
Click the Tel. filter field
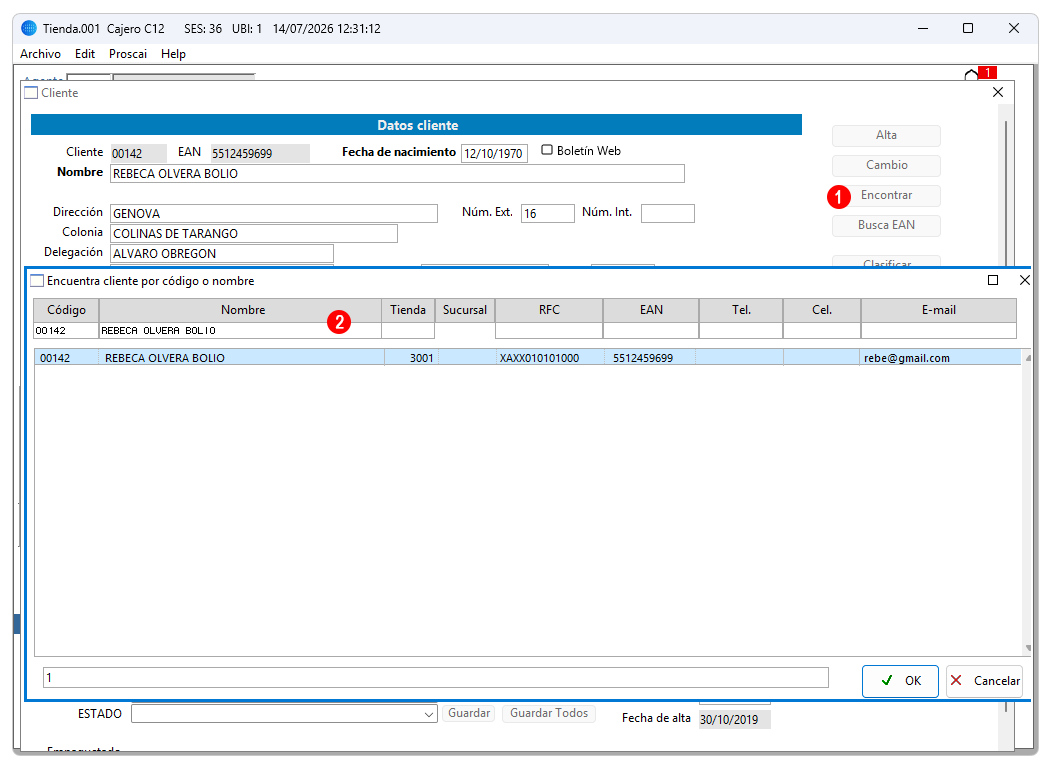pyautogui.click(x=741, y=331)
